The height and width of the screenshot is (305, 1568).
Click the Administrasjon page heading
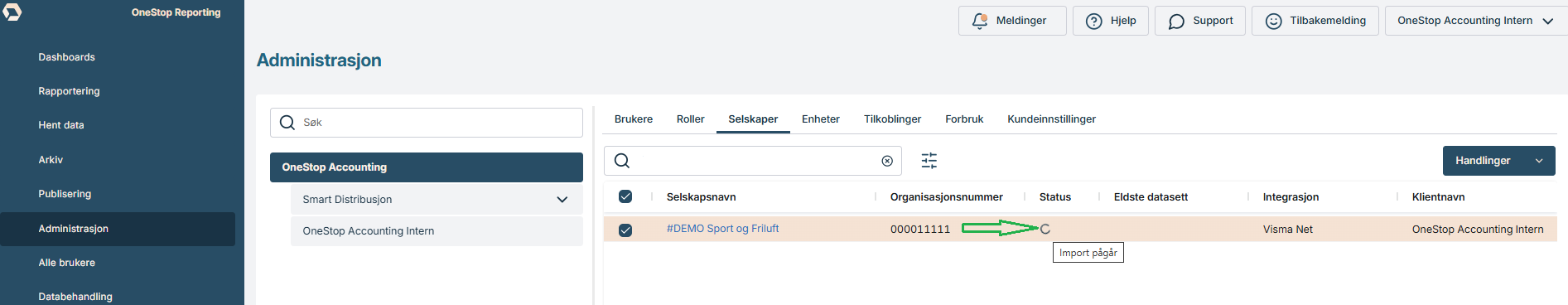pyautogui.click(x=319, y=61)
